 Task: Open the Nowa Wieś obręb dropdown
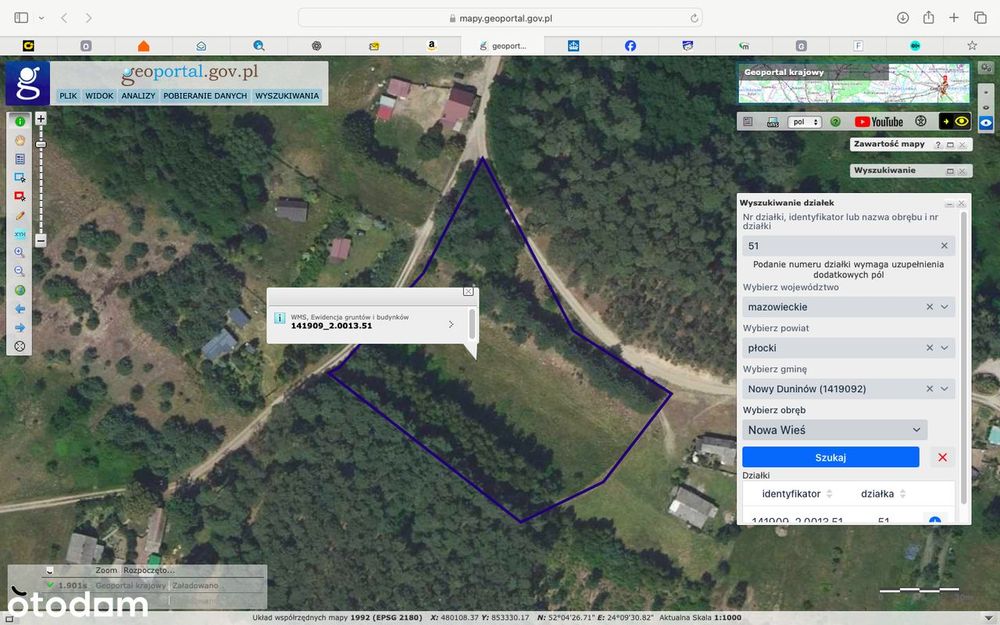click(834, 430)
